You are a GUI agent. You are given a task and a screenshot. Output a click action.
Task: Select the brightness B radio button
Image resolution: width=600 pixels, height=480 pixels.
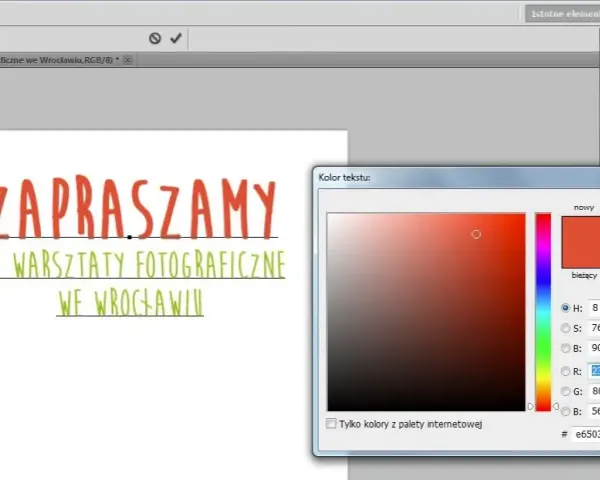click(565, 348)
